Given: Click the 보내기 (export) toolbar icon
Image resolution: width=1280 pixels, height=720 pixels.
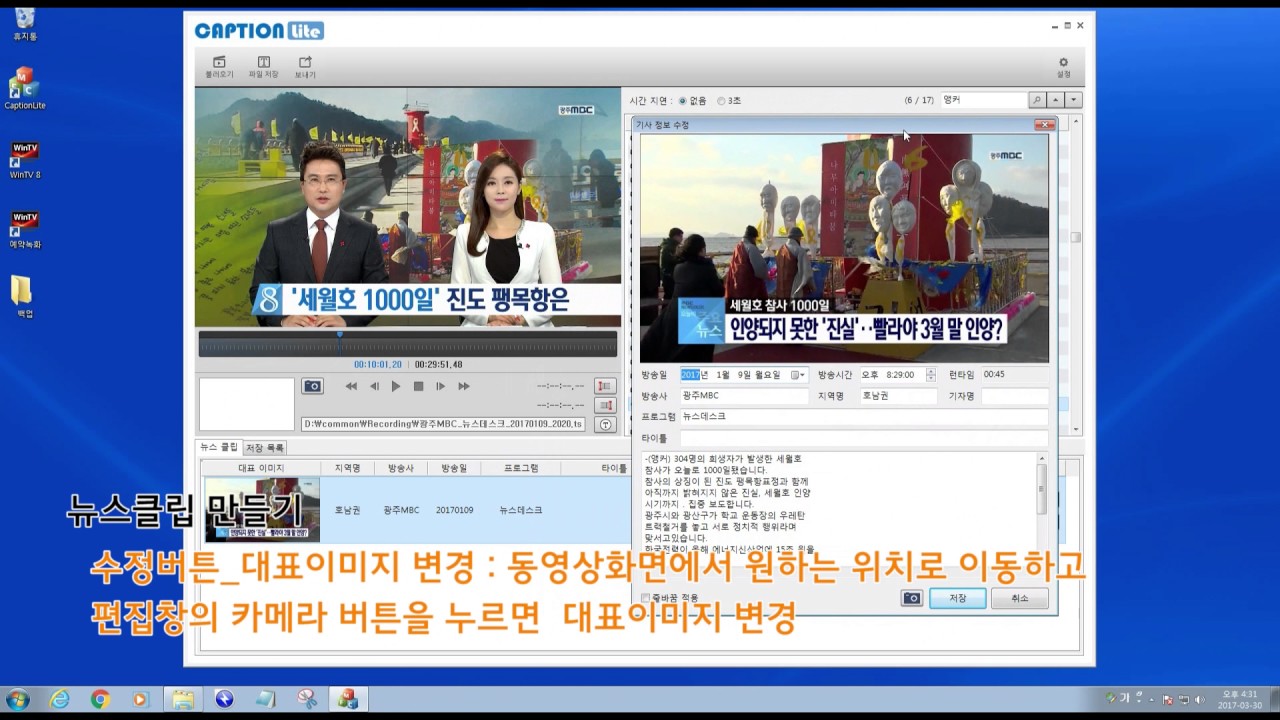Looking at the screenshot, I should 305,67.
